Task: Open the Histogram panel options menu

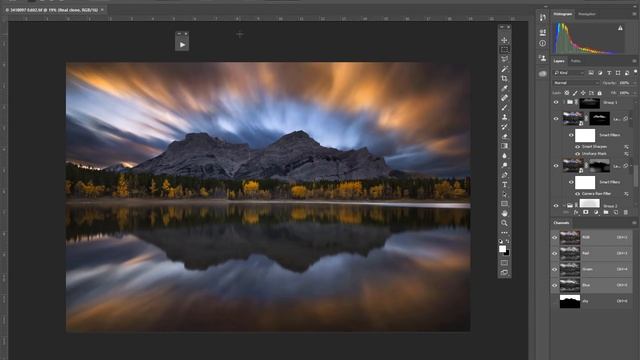Action: tap(634, 14)
